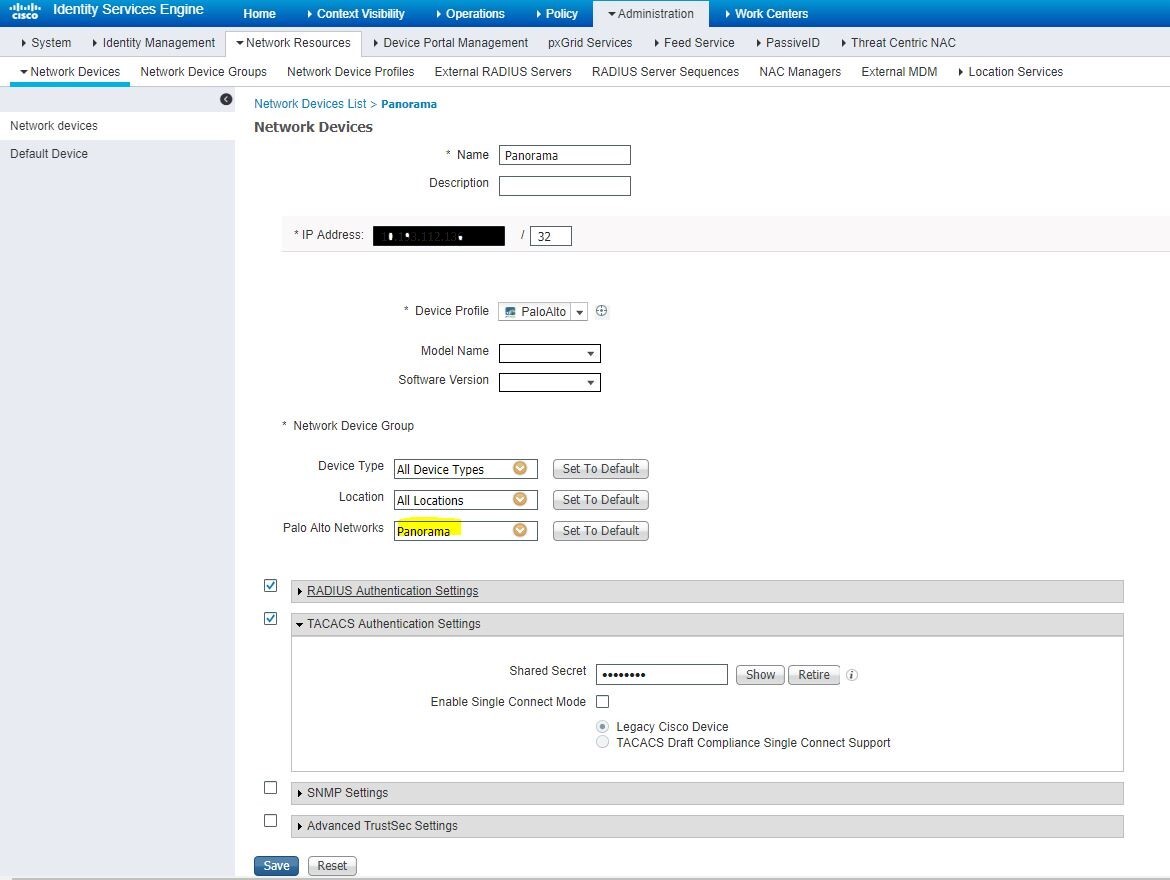Click the Device Profile settings gear icon
Screen dimensions: 1170x880
(602, 311)
